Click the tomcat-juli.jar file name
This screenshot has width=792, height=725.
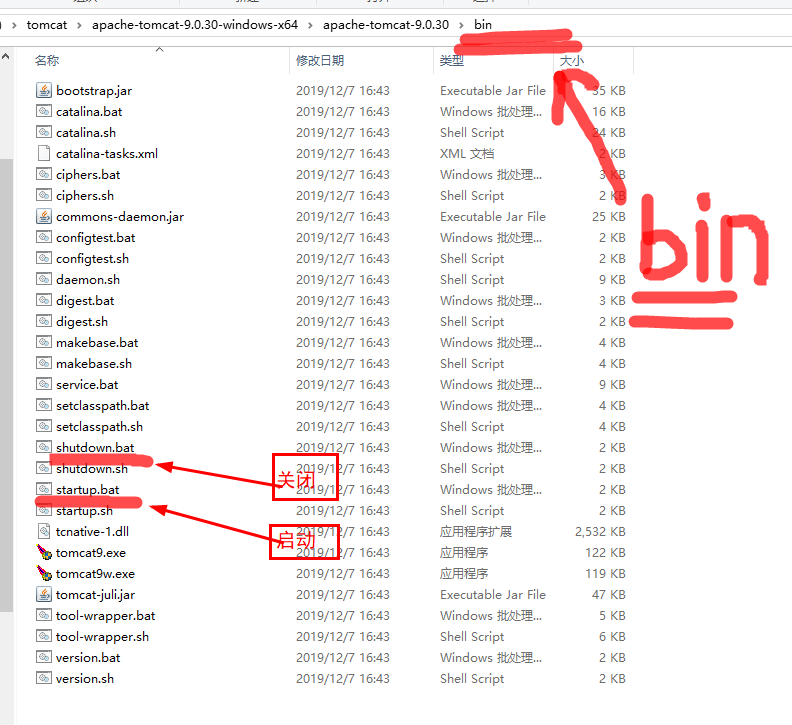tap(95, 595)
